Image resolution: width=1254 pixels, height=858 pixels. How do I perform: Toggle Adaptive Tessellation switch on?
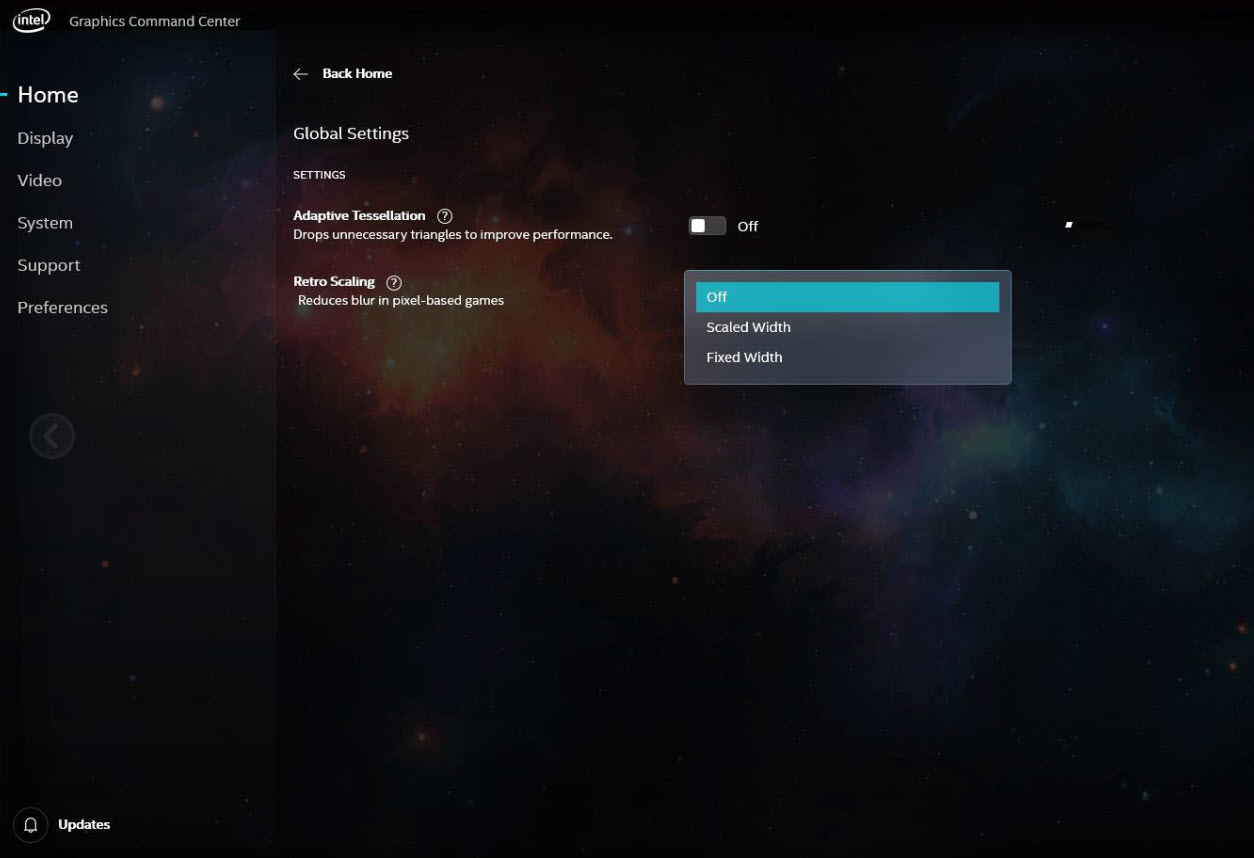(707, 226)
